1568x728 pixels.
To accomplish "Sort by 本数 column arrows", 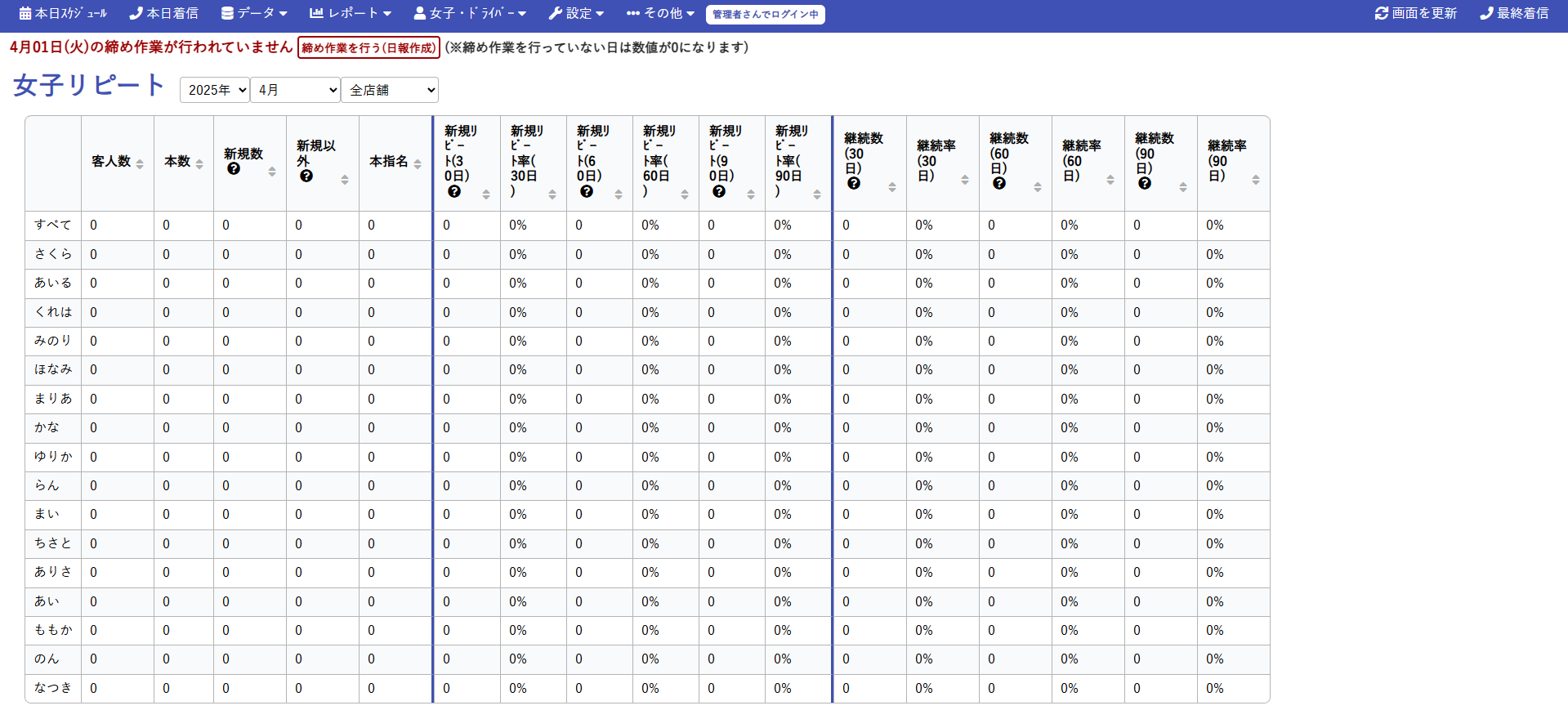I will click(199, 164).
